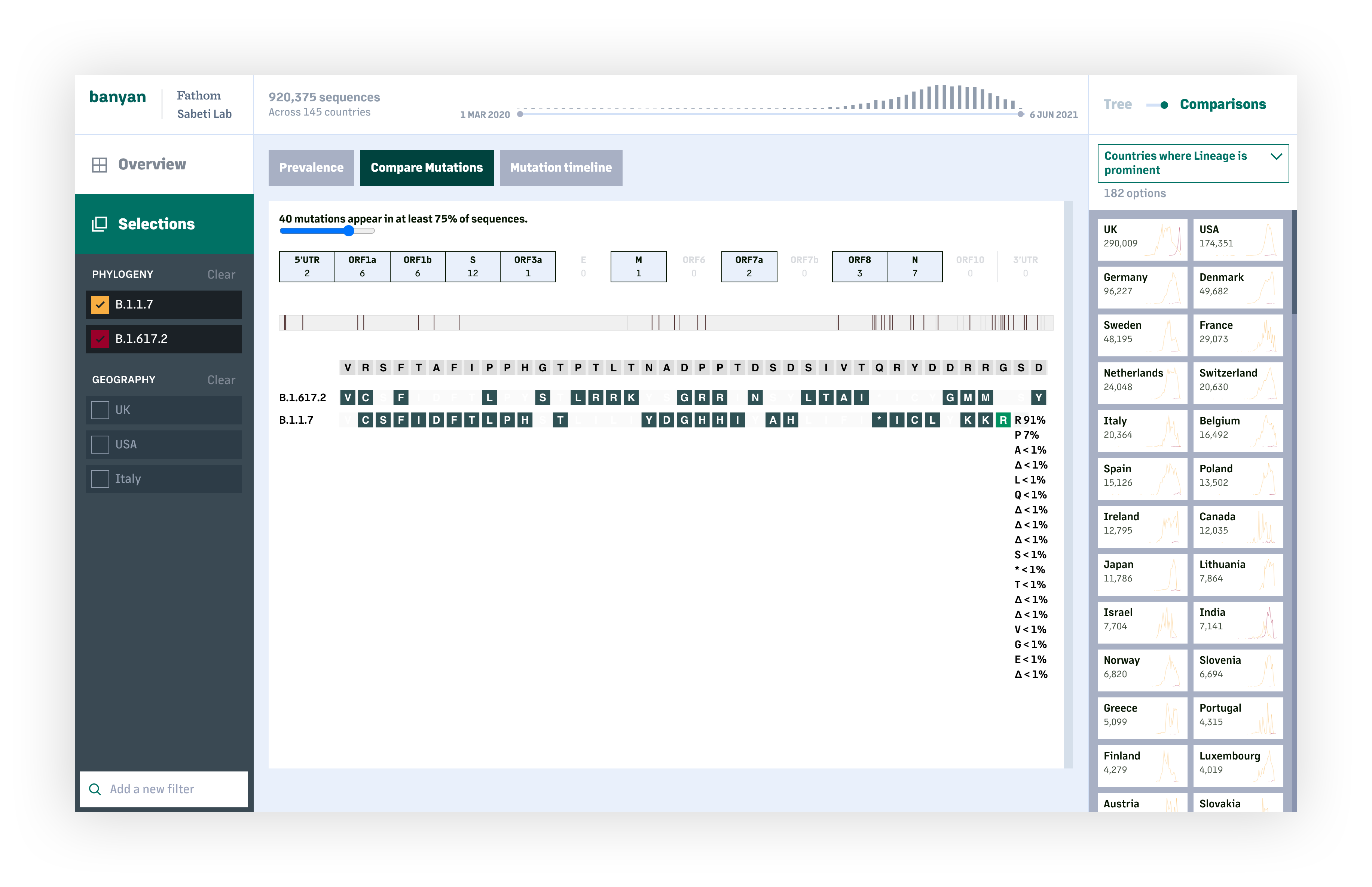Viewport: 1372px width, 887px height.
Task: Click the banyan logo
Action: (x=117, y=97)
